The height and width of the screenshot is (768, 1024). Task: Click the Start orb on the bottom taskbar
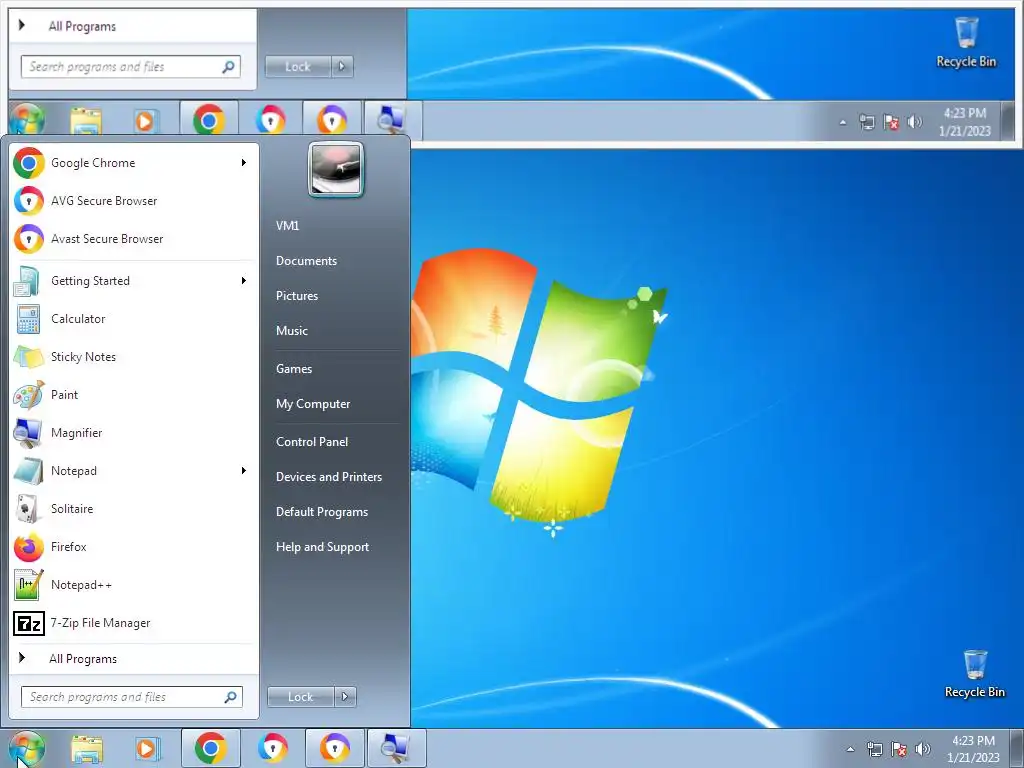(x=27, y=748)
